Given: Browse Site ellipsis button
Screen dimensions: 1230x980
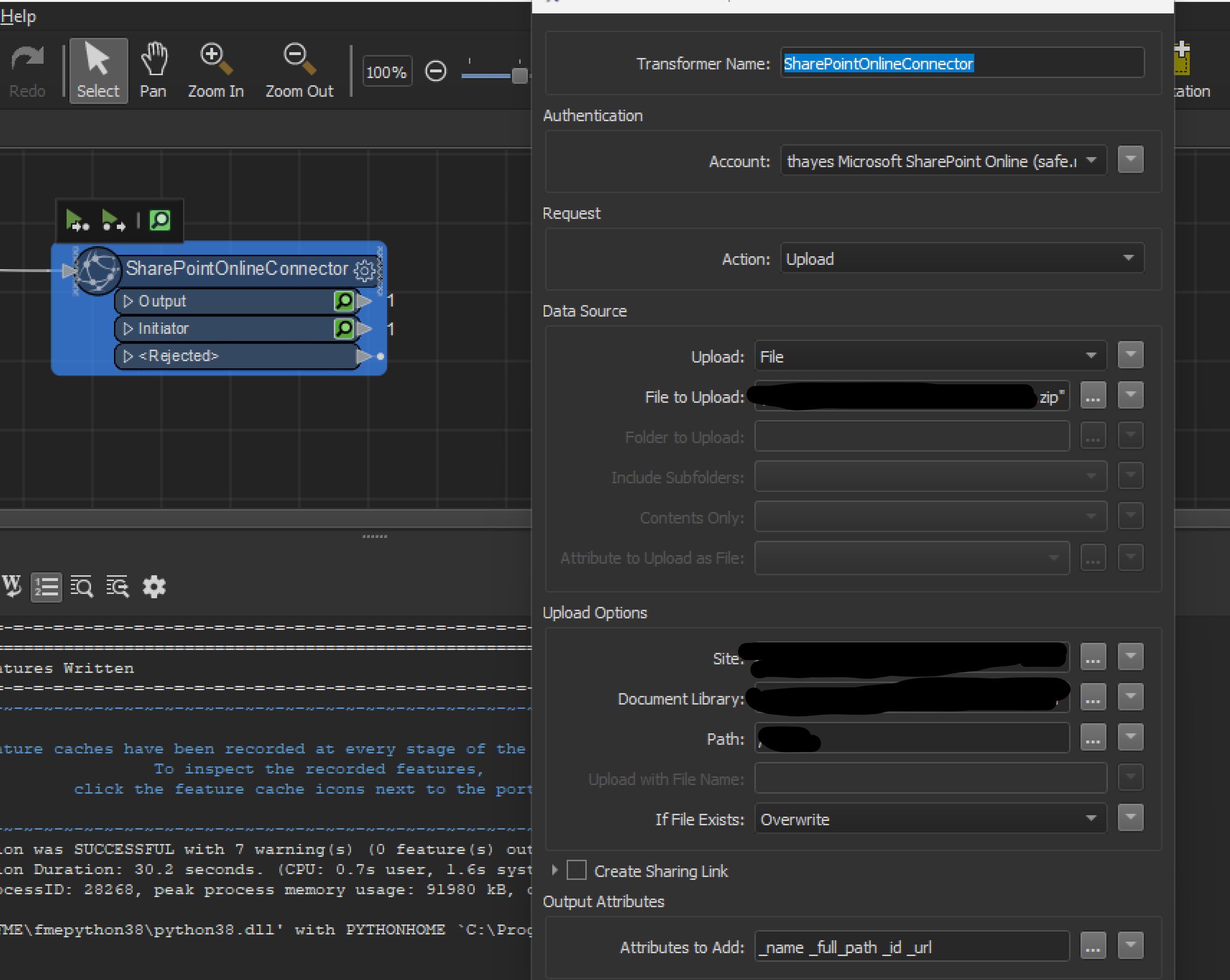Looking at the screenshot, I should [x=1093, y=657].
